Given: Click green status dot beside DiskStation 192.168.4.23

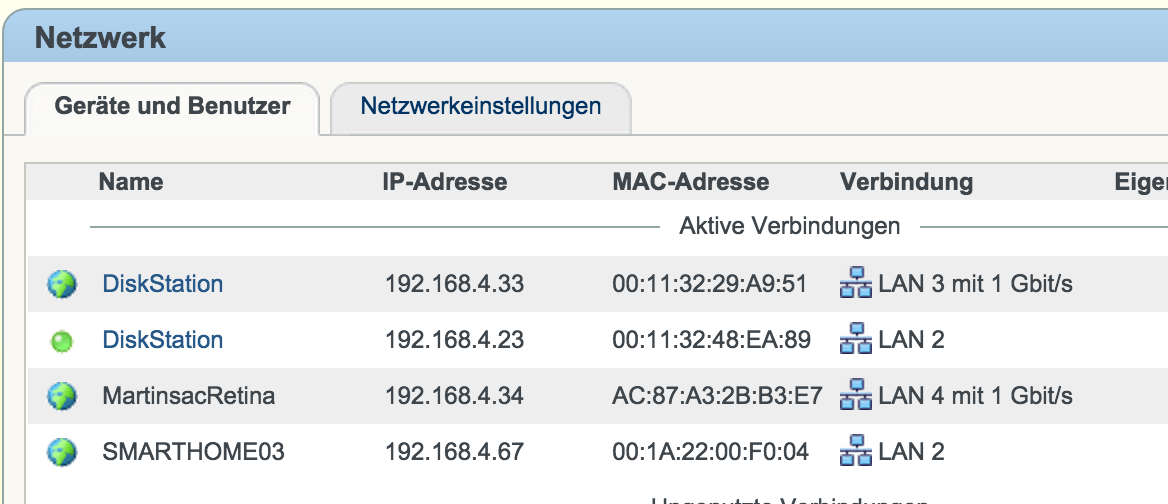Looking at the screenshot, I should pos(61,342).
